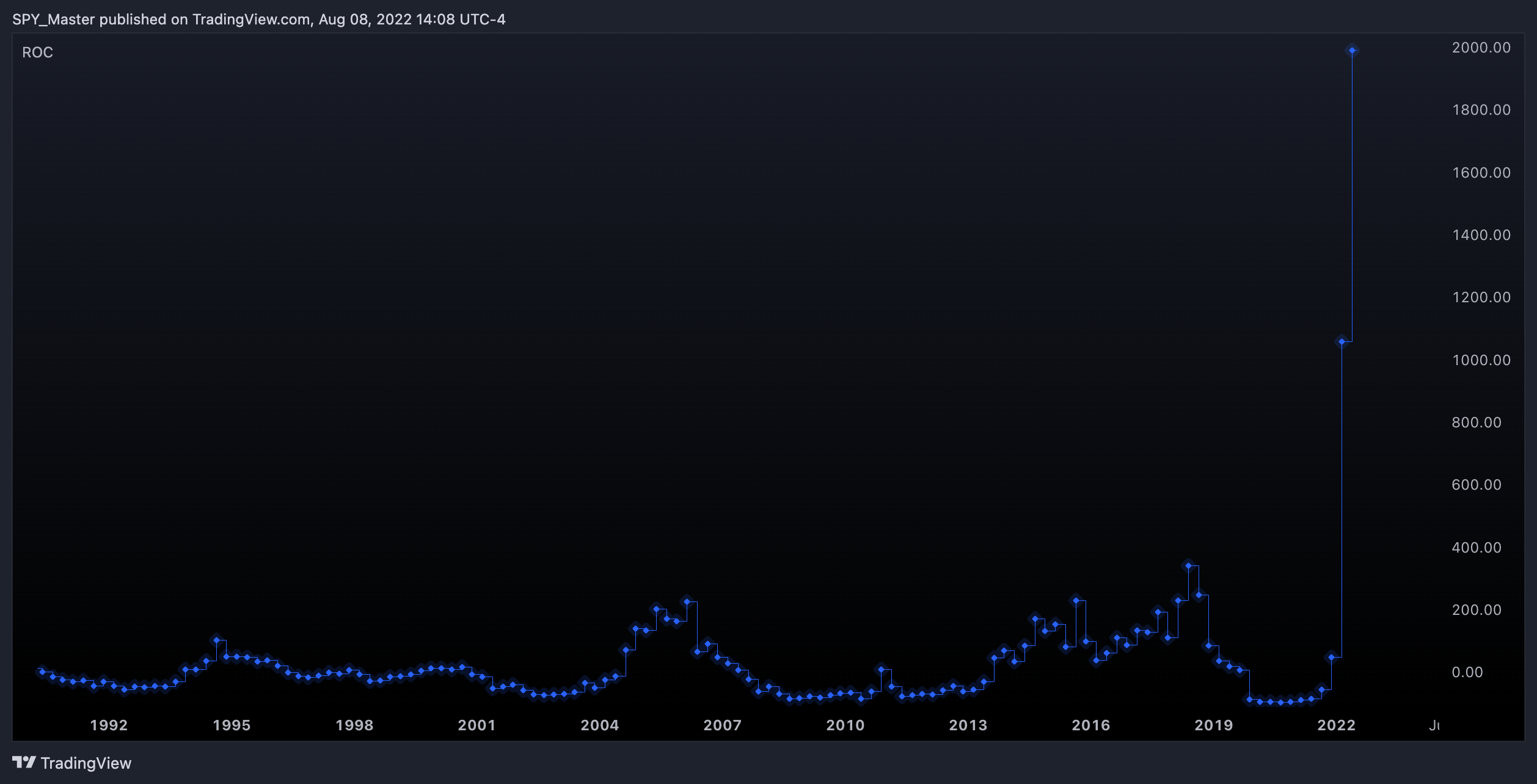Click the 2022 time axis label

point(1336,725)
